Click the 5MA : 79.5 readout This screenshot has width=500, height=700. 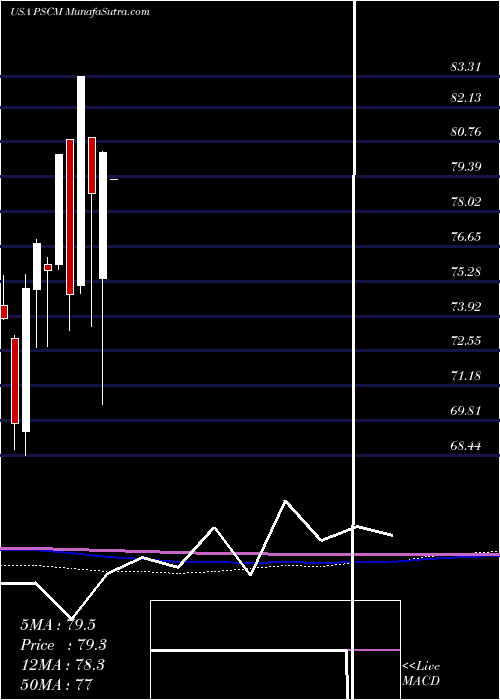tap(58, 625)
